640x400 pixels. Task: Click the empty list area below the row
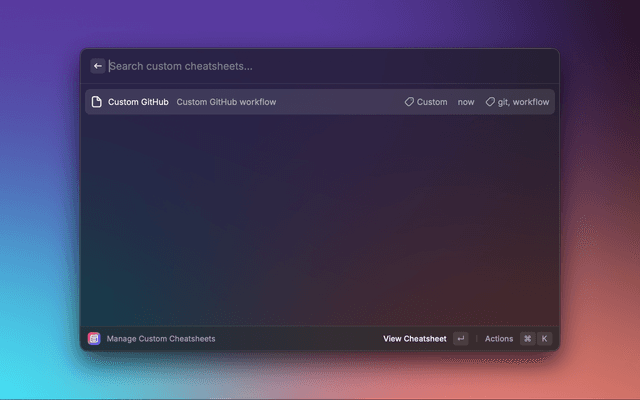tap(320, 220)
